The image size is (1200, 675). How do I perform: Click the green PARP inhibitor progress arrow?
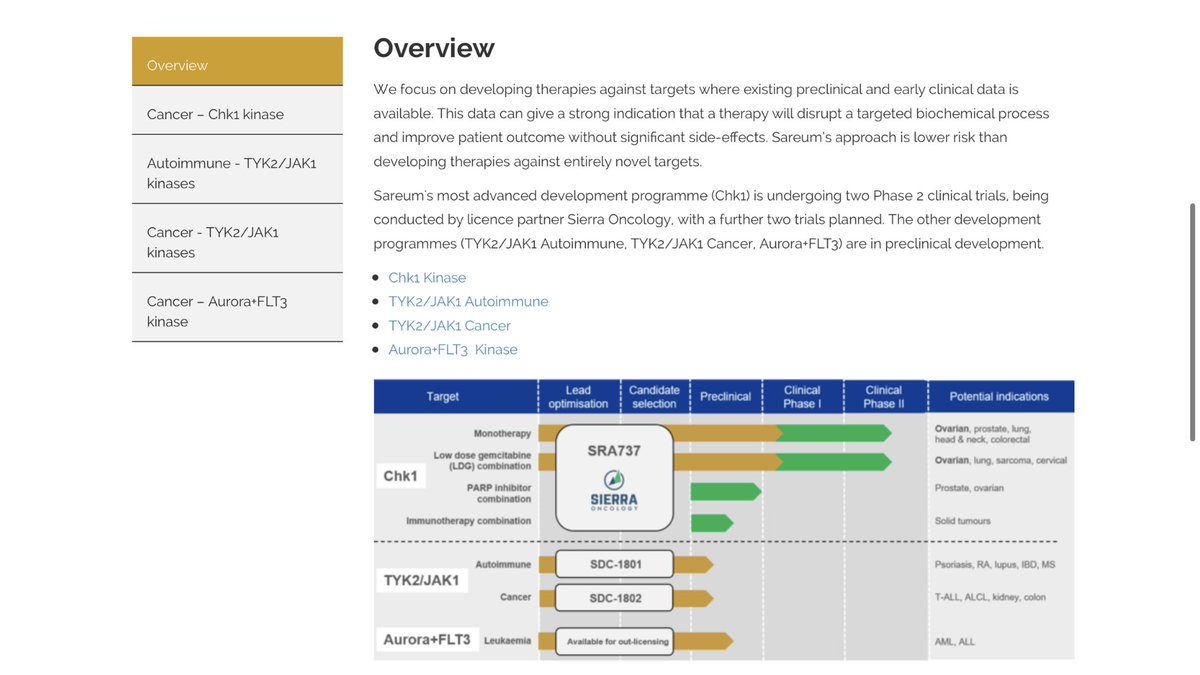tap(726, 491)
